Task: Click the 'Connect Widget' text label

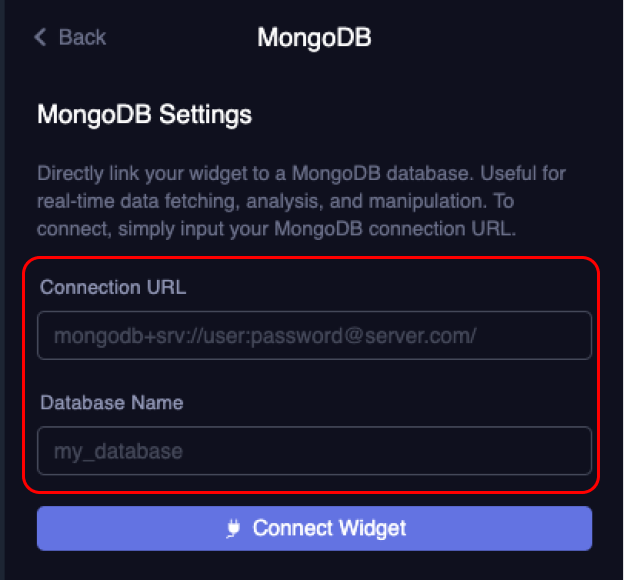Action: click(x=329, y=528)
